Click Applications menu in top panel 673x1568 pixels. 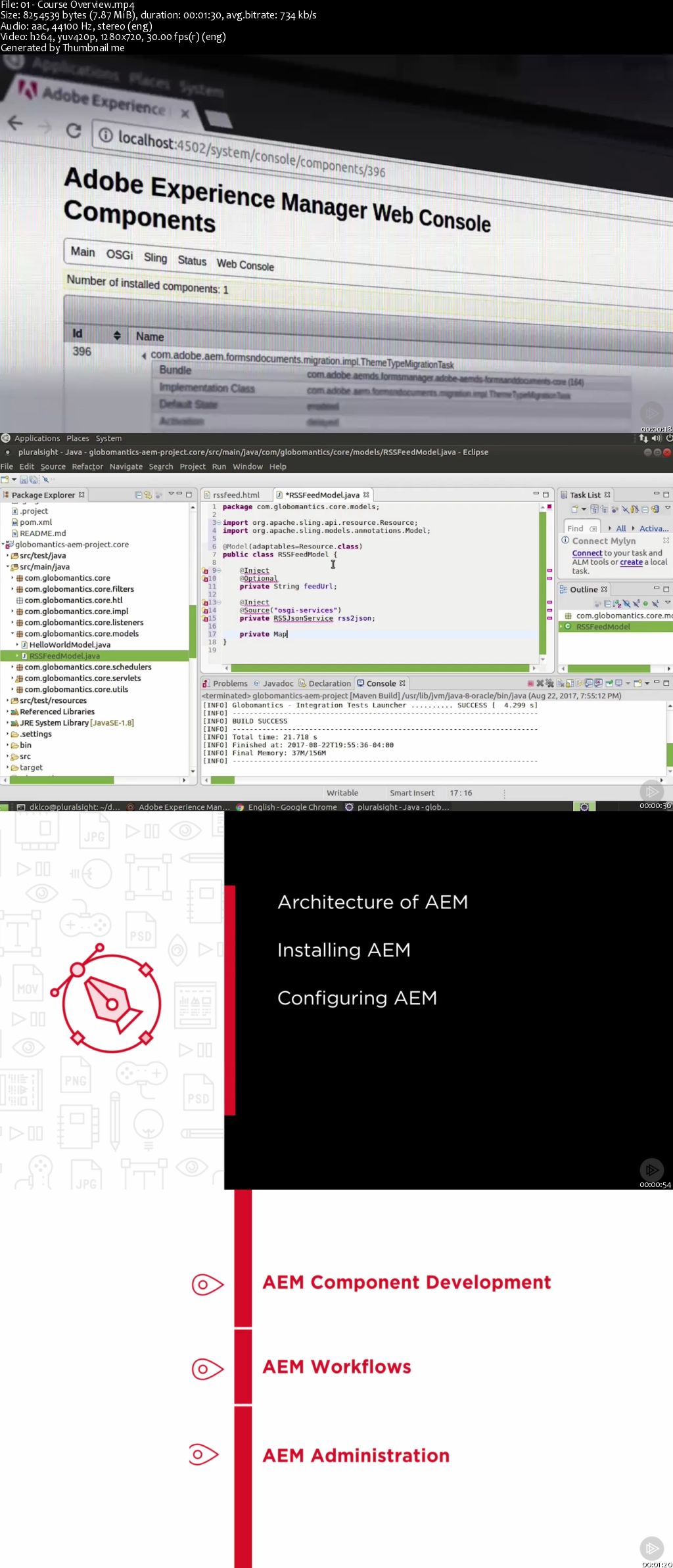click(37, 438)
